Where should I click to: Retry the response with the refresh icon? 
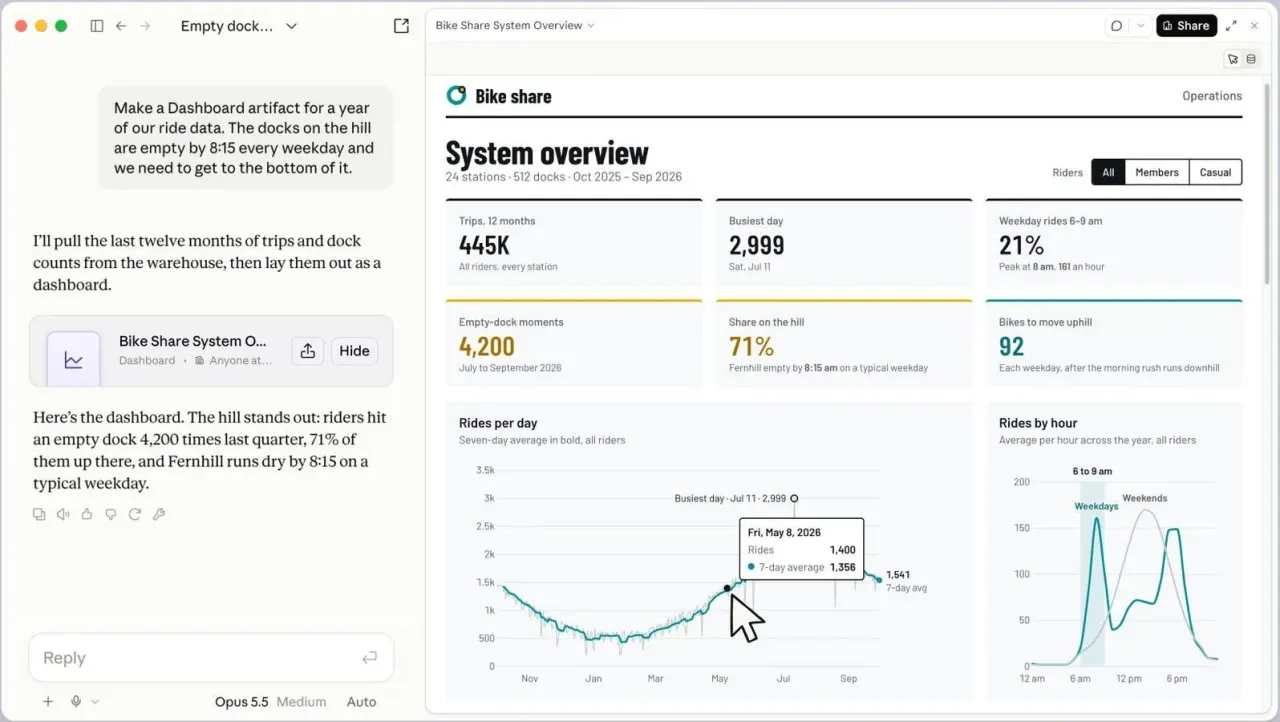click(x=135, y=514)
